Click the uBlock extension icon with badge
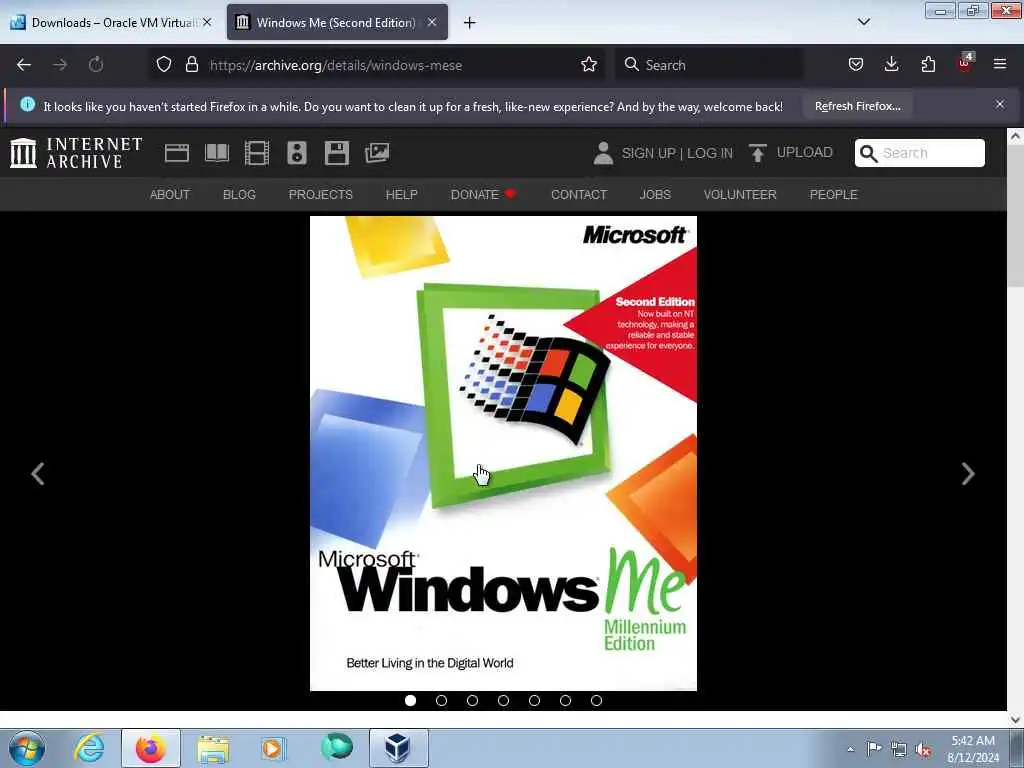 tap(965, 63)
